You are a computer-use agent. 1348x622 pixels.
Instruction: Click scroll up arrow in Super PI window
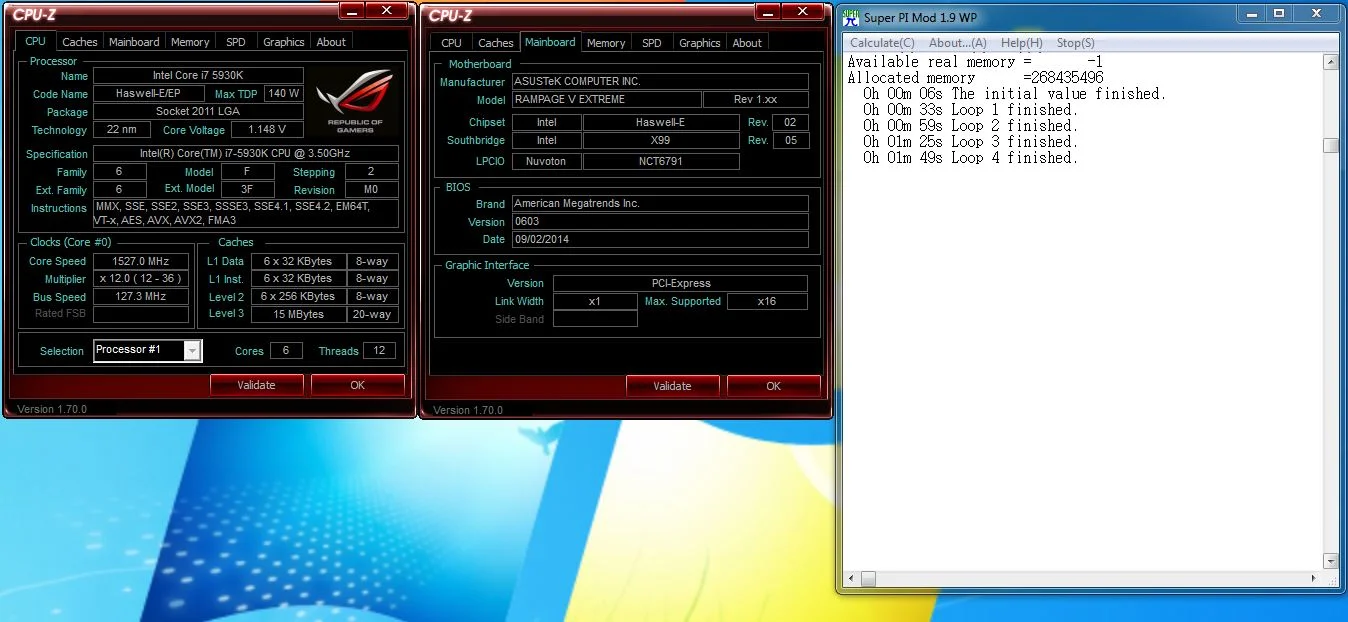click(1330, 62)
